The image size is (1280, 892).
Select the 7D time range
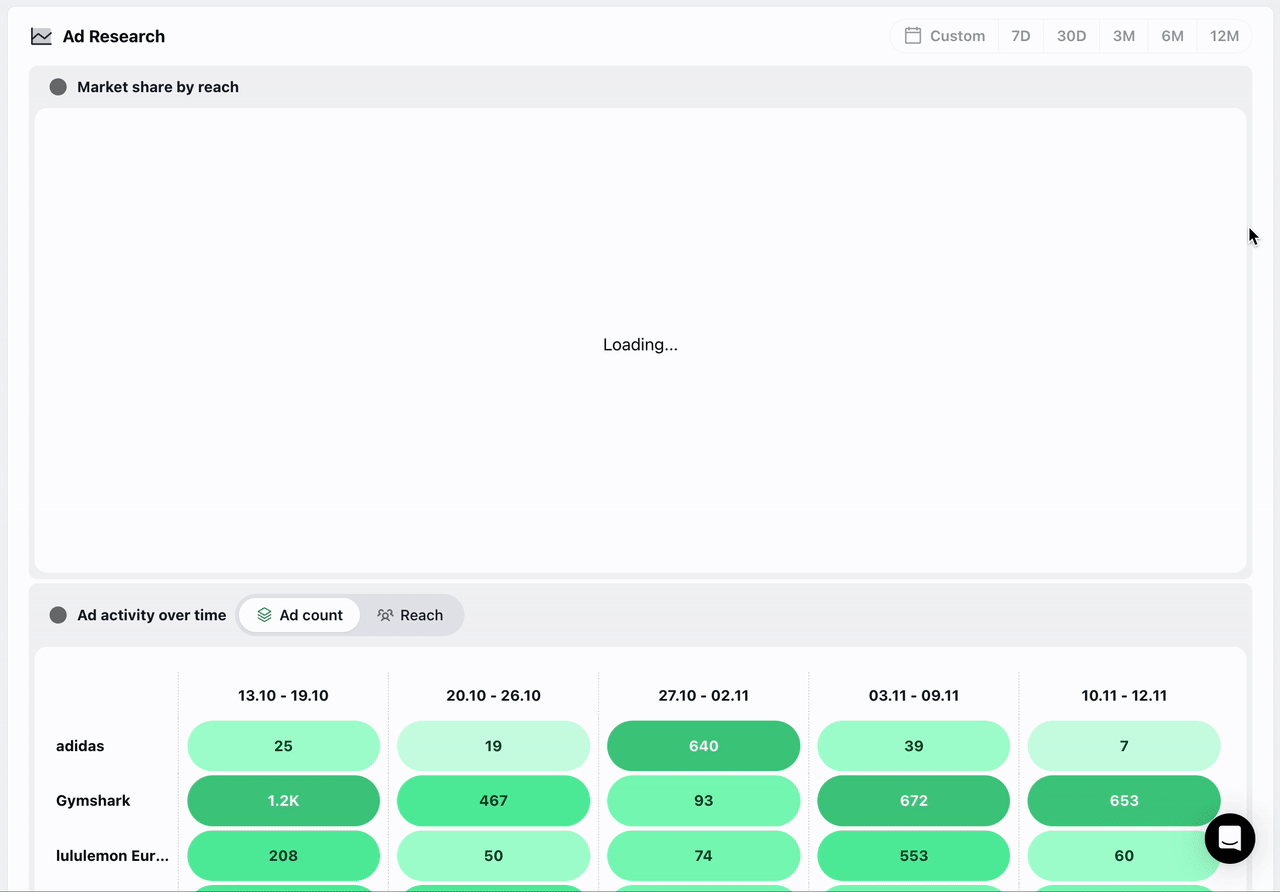pos(1020,36)
